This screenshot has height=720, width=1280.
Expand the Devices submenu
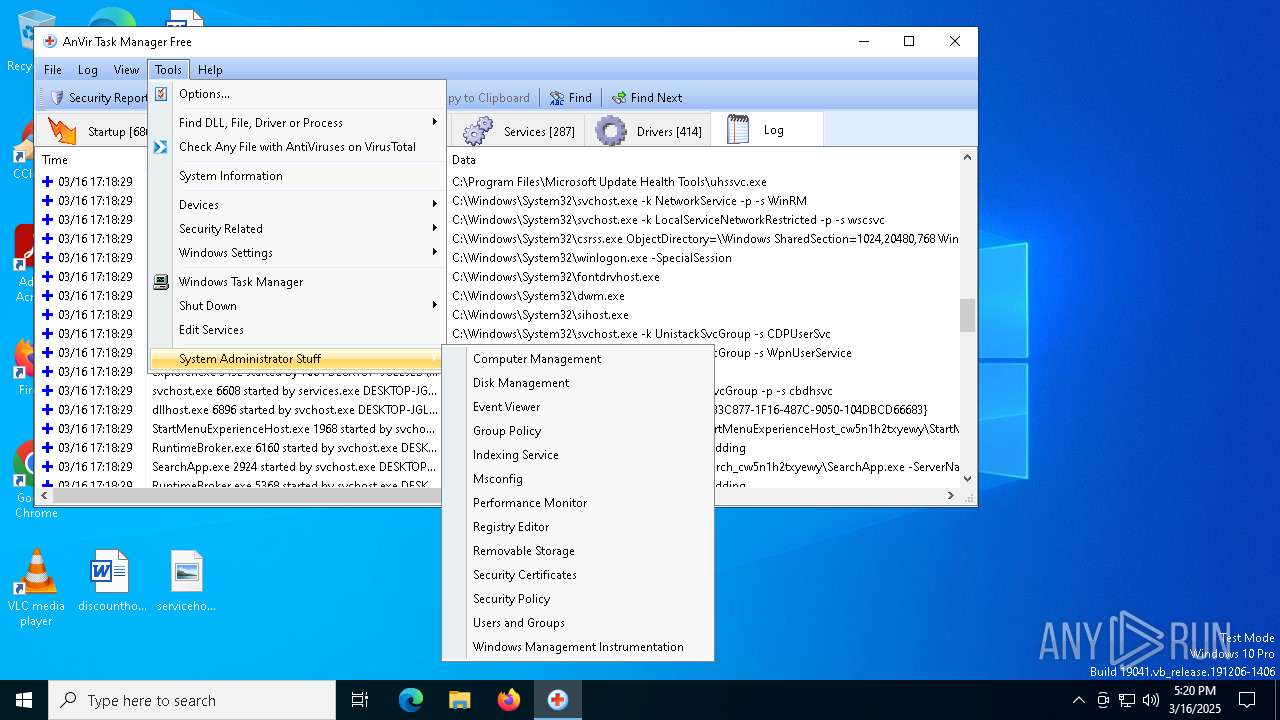296,205
